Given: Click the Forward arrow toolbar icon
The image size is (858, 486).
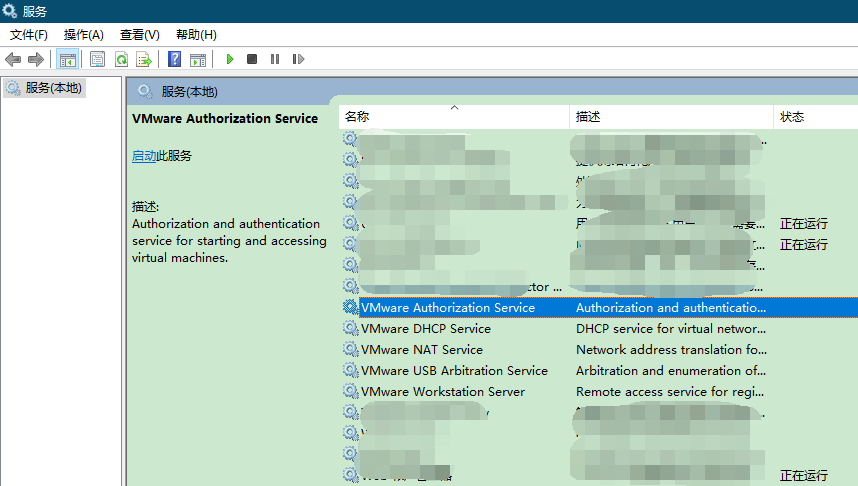Looking at the screenshot, I should click(x=36, y=59).
